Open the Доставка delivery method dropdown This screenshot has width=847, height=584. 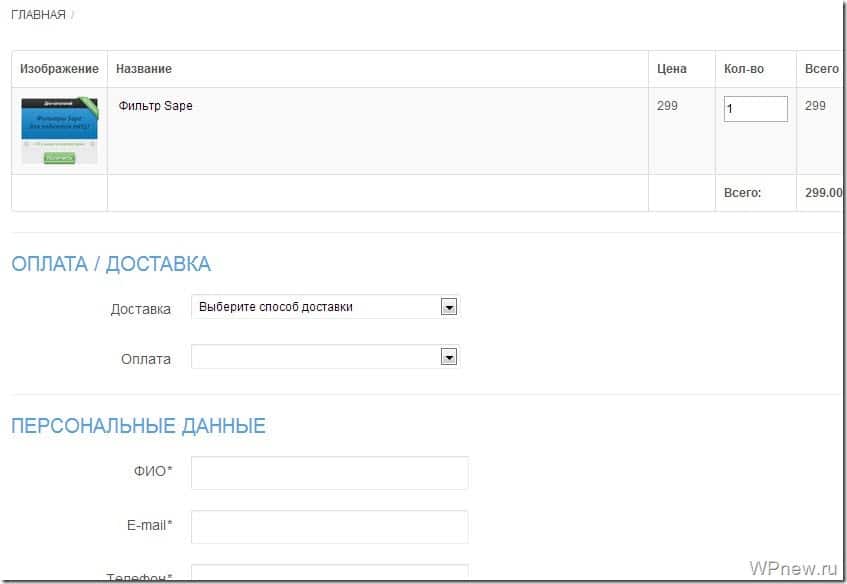coord(325,307)
